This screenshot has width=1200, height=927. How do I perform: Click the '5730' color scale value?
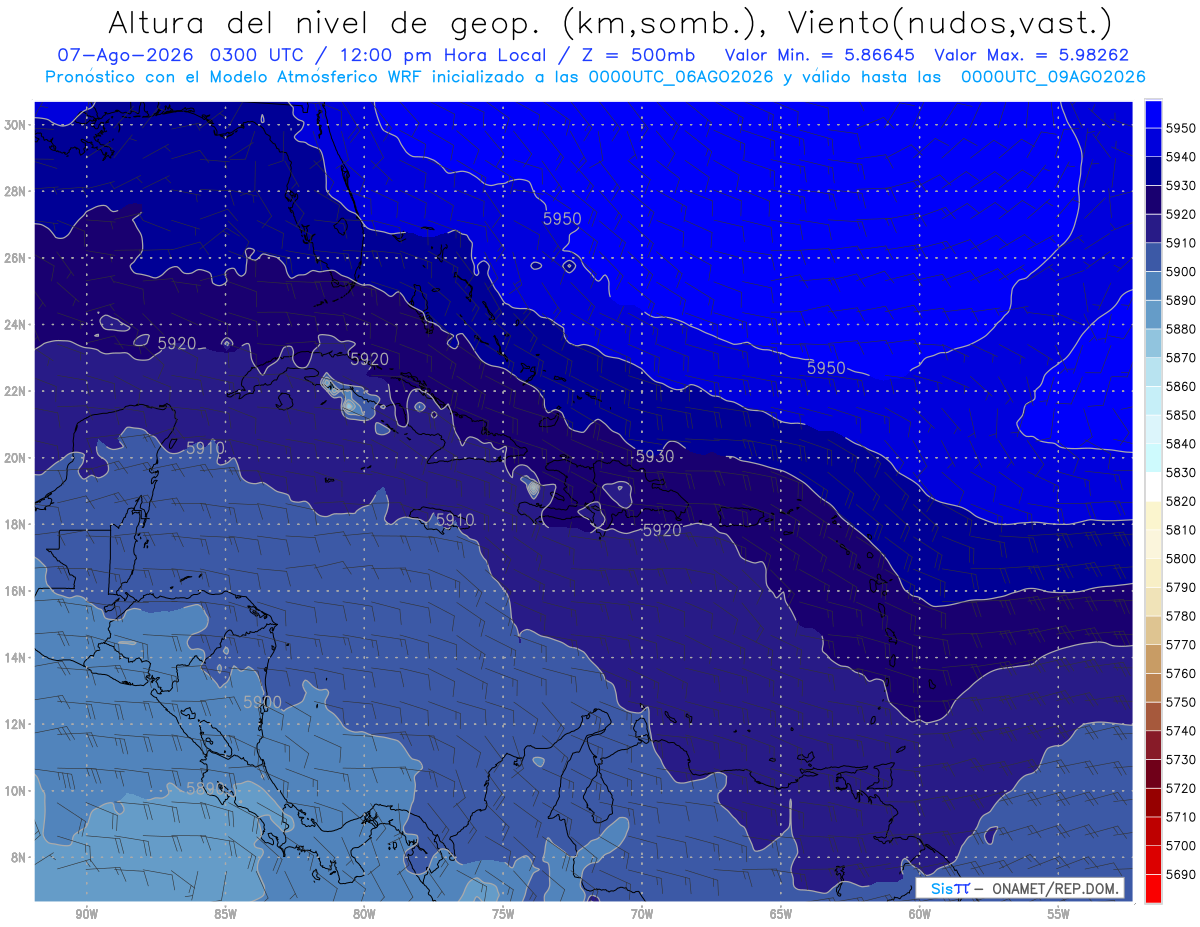coord(1181,759)
